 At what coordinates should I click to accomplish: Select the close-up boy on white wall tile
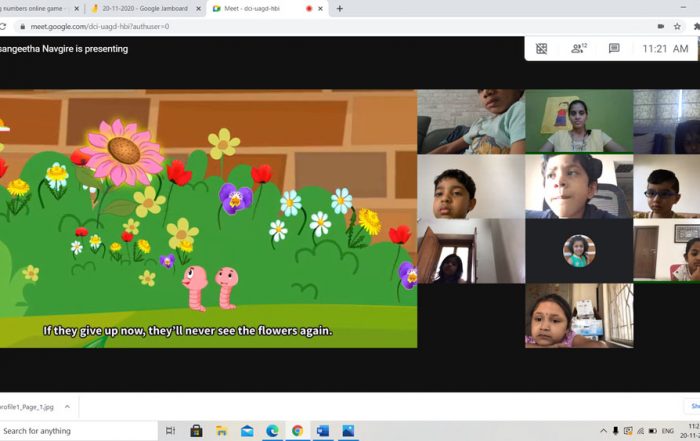[x=471, y=186]
